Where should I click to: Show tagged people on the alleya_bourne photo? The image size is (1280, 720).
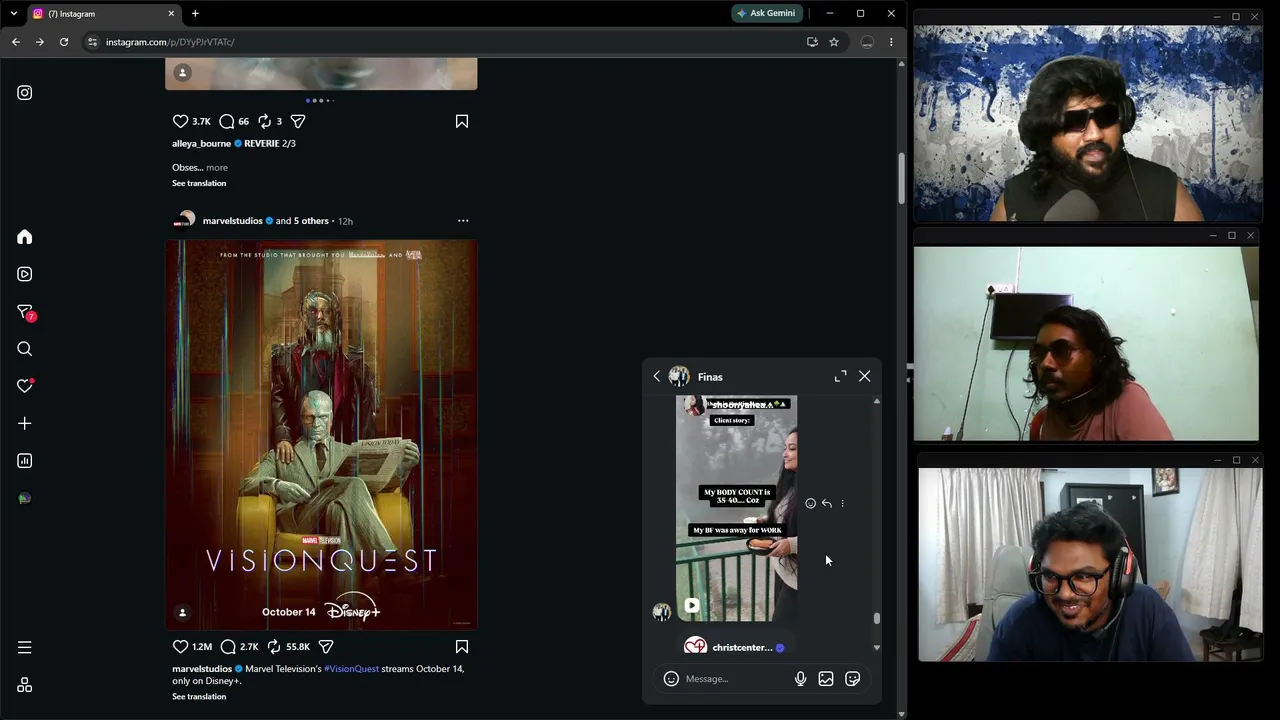click(182, 72)
